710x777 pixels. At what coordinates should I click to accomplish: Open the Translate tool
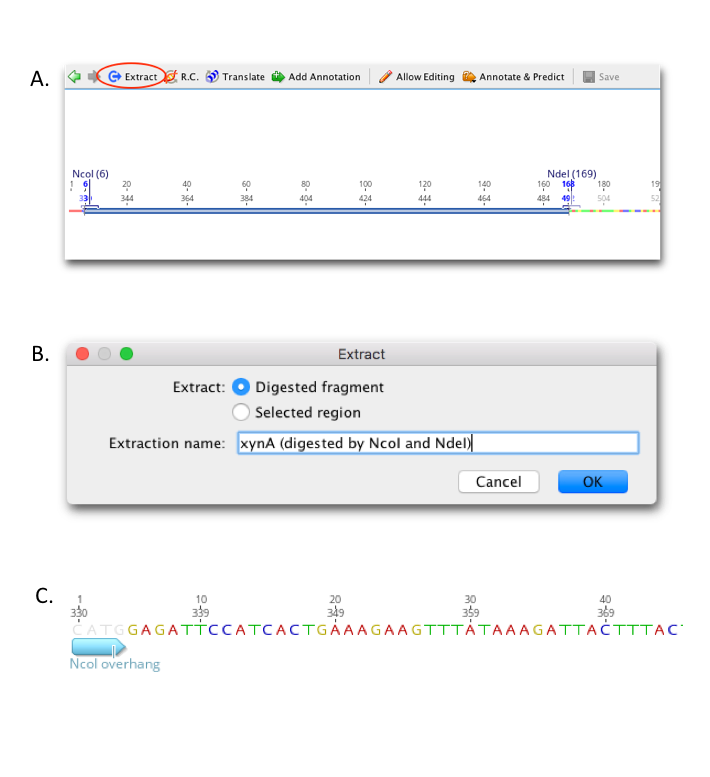tap(212, 77)
